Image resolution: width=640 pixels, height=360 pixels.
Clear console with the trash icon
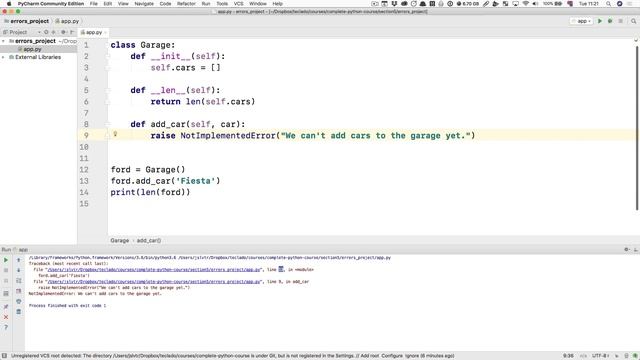click(x=19, y=312)
